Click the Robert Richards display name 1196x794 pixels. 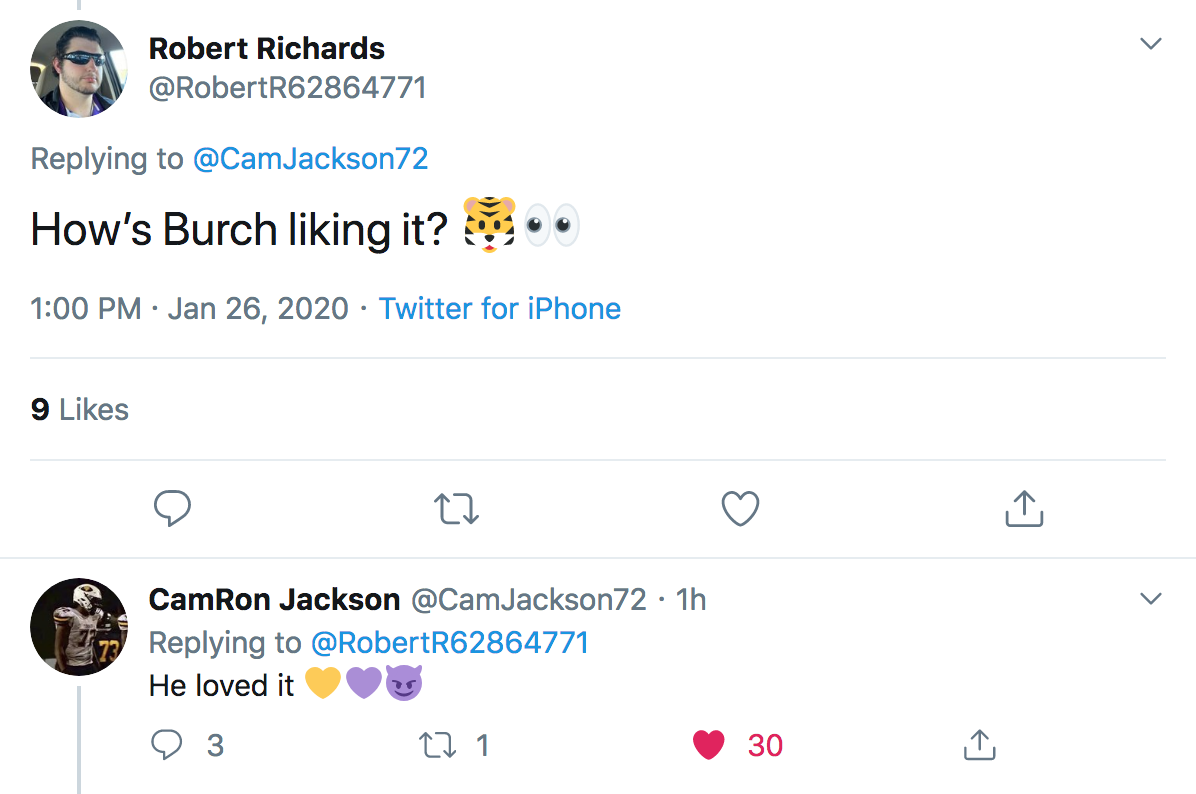[266, 48]
